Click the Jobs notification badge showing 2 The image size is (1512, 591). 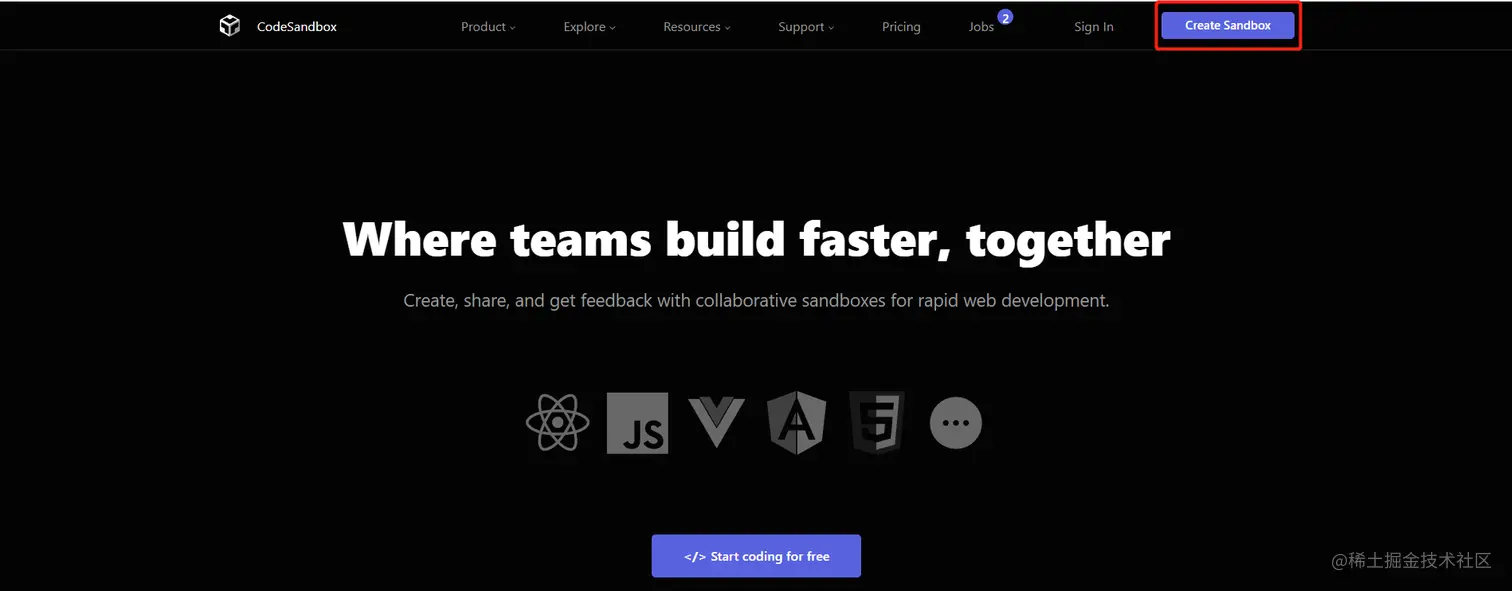pos(1005,17)
